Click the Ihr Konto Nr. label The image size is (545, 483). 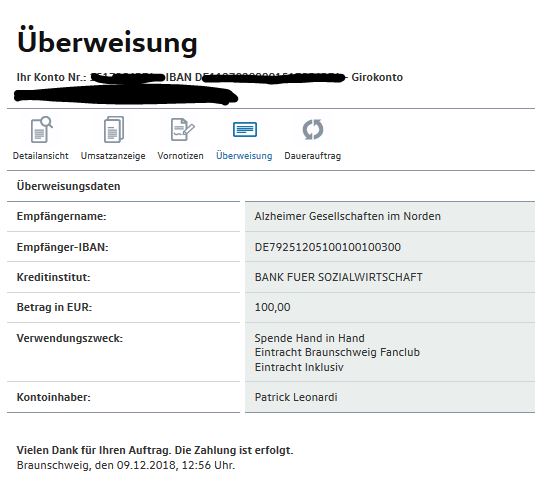51,77
